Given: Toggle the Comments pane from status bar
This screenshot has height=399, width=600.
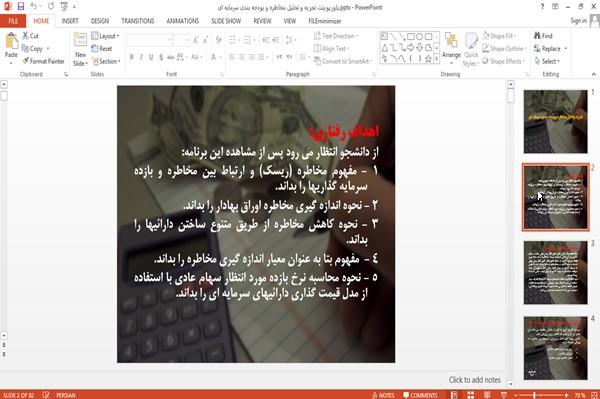Looking at the screenshot, I should pyautogui.click(x=420, y=395).
